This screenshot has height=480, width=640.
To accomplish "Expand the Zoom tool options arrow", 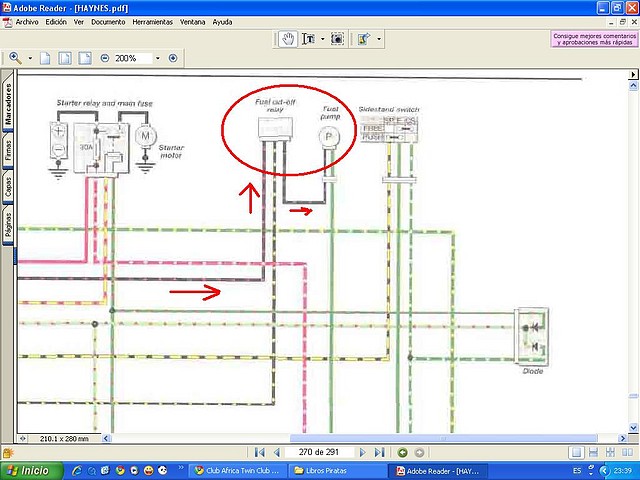I will pyautogui.click(x=30, y=58).
